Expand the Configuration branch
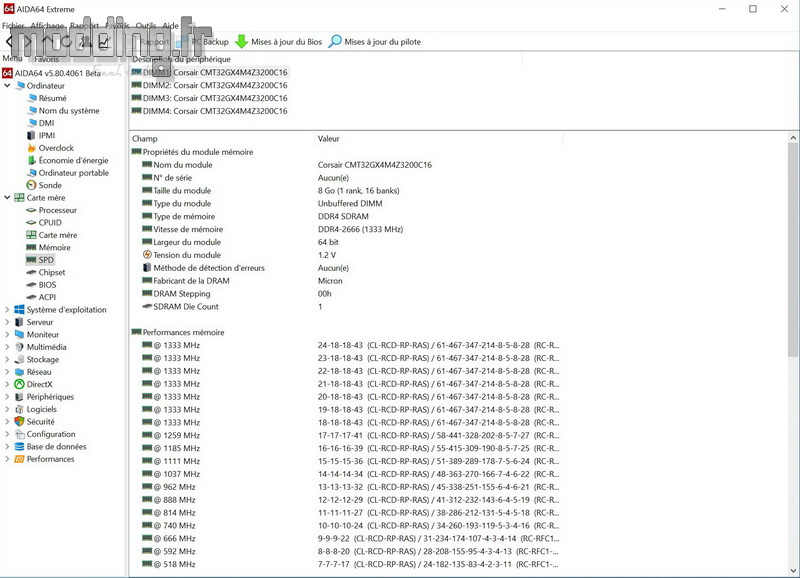The width and height of the screenshot is (800, 578). (x=7, y=434)
